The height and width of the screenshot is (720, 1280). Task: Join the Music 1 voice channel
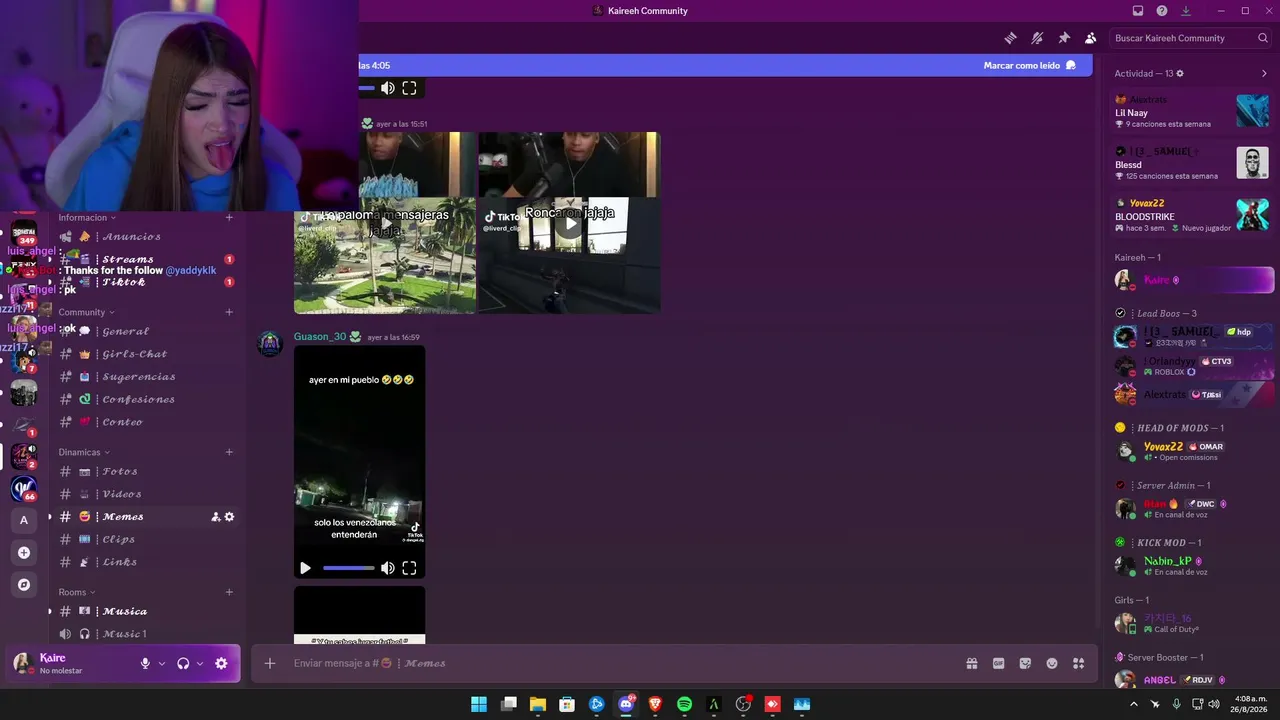pos(146,634)
